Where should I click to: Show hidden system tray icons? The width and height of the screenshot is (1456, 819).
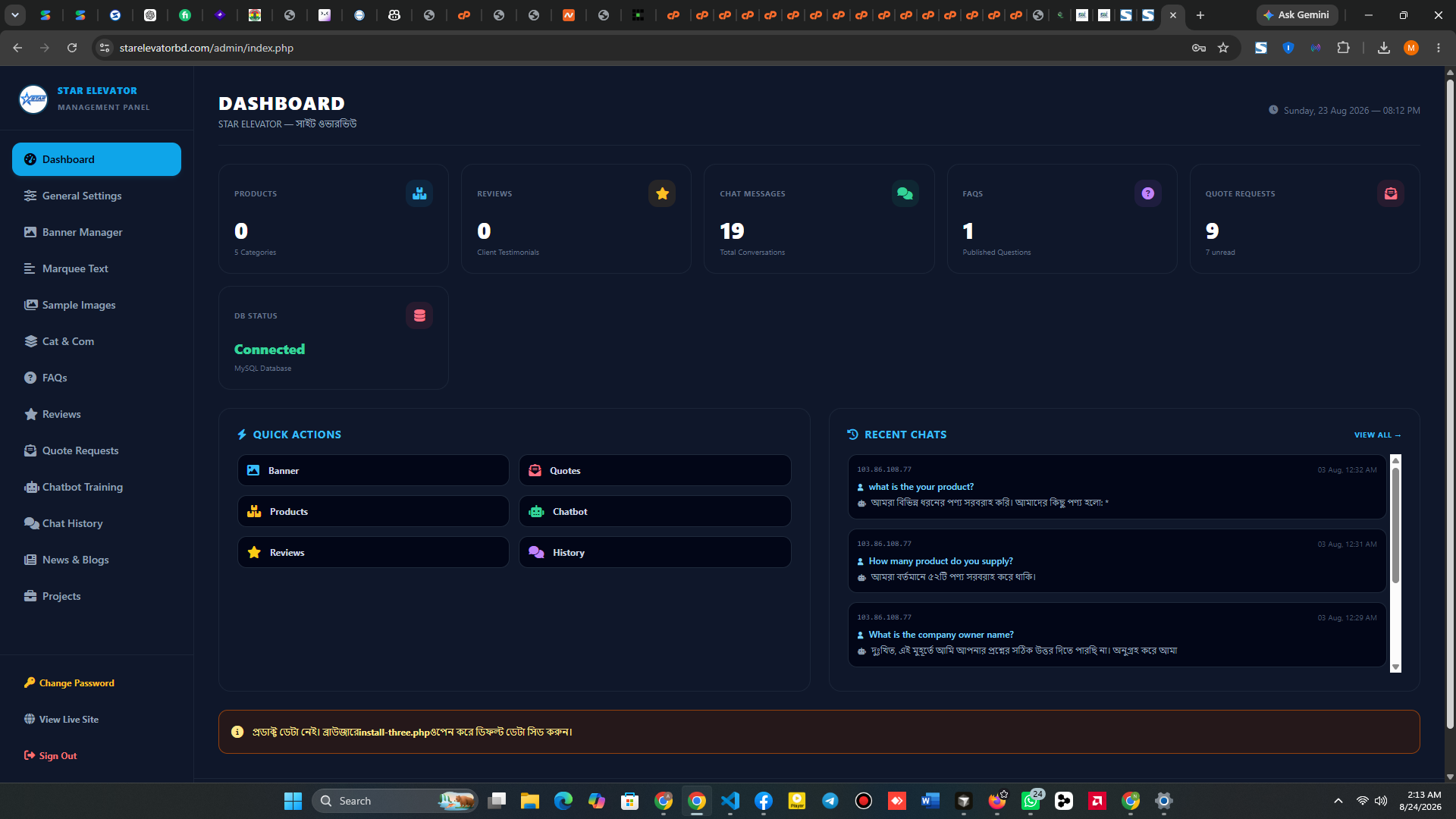coord(1338,801)
